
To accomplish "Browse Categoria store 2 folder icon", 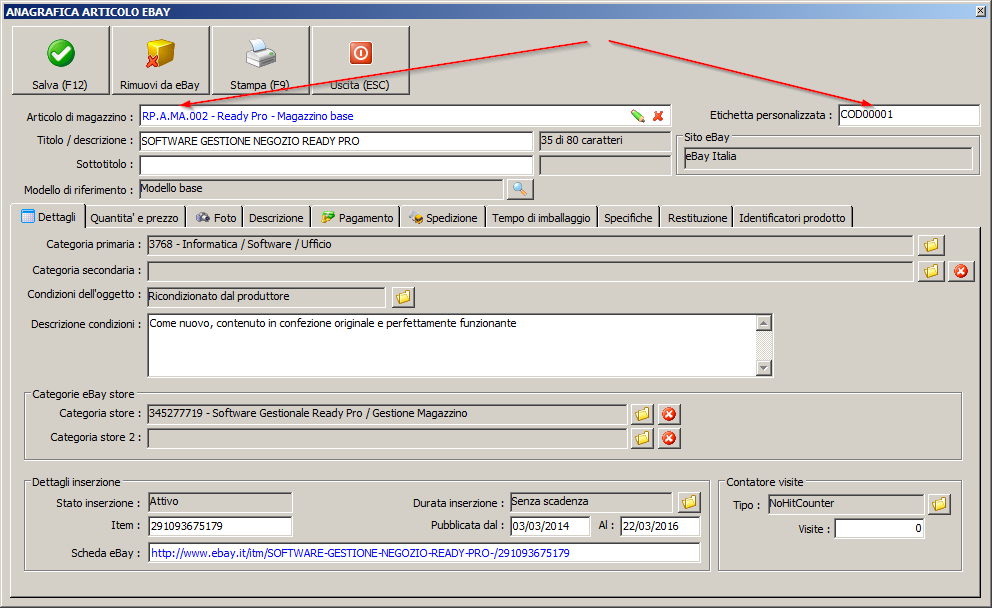I will (642, 438).
